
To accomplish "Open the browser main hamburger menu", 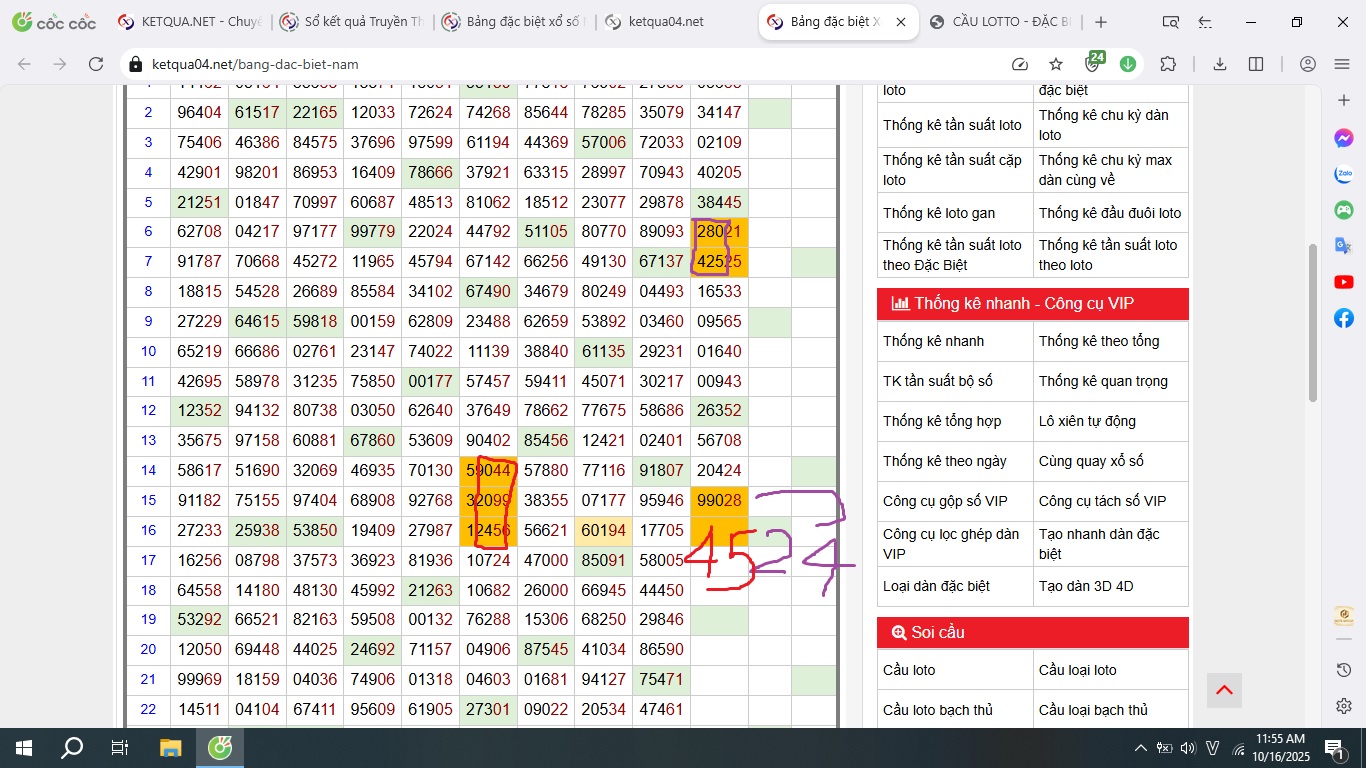I will point(1342,64).
